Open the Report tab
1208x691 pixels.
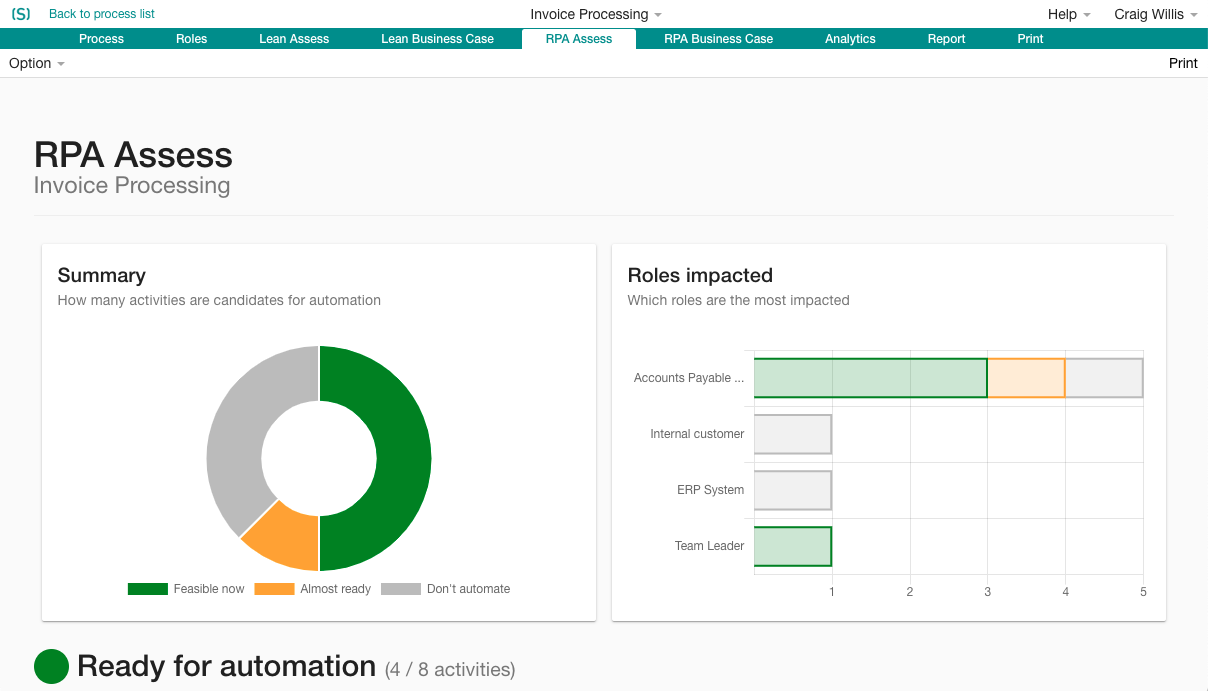point(946,39)
